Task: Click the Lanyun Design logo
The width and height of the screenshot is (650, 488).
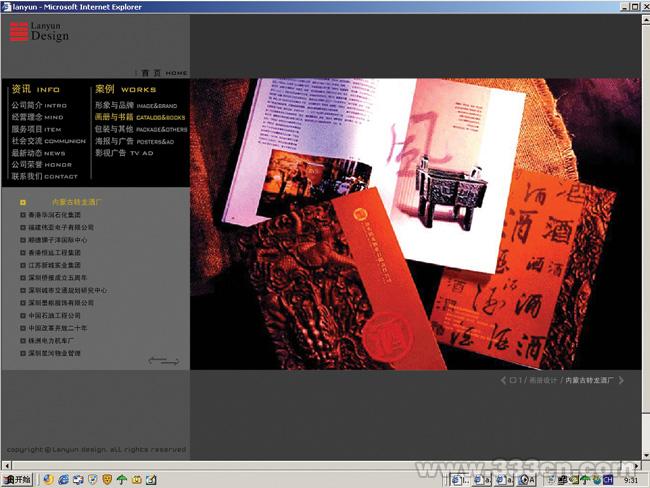Action: pos(40,32)
